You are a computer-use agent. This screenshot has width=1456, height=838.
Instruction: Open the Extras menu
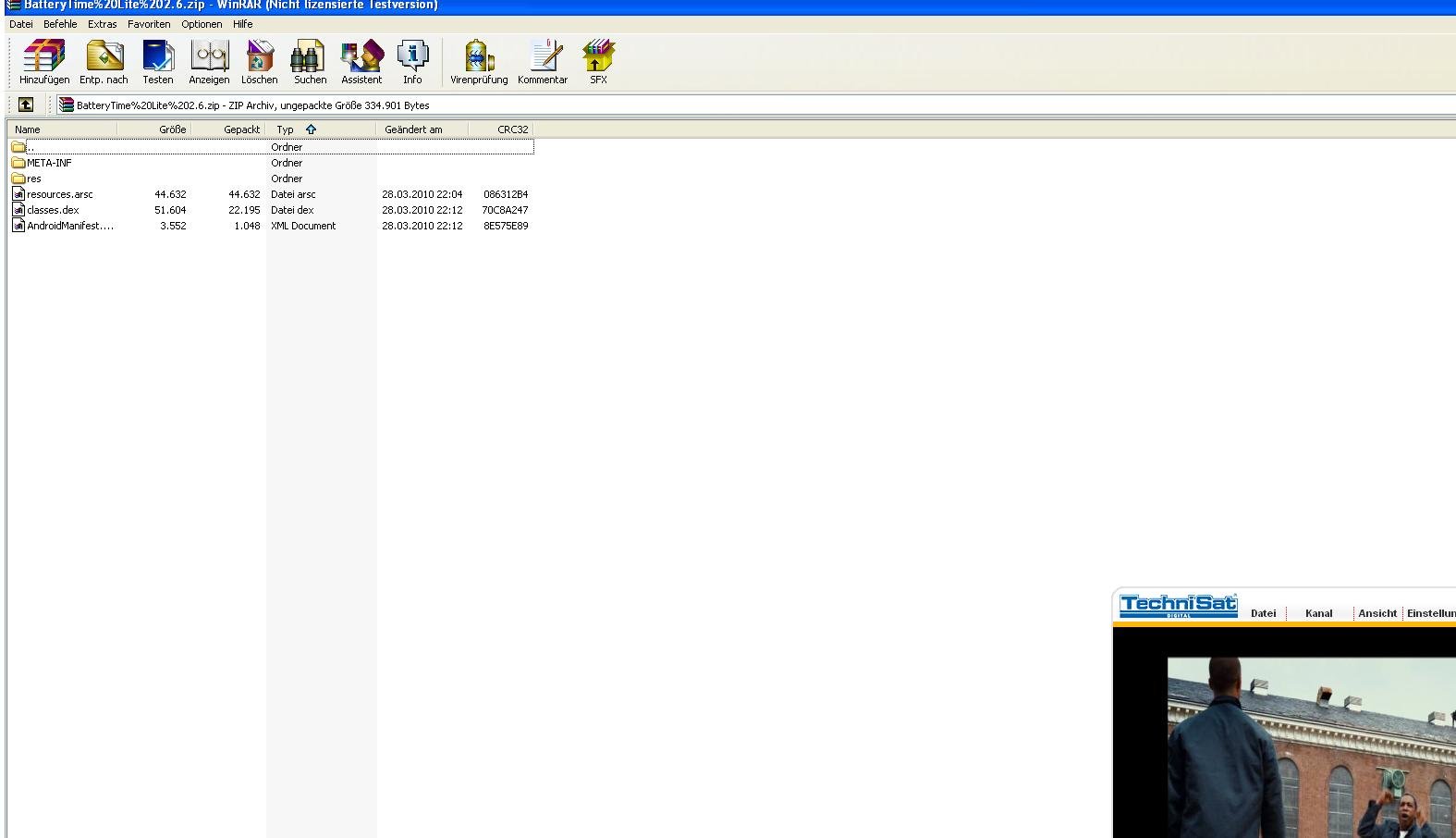pyautogui.click(x=103, y=24)
